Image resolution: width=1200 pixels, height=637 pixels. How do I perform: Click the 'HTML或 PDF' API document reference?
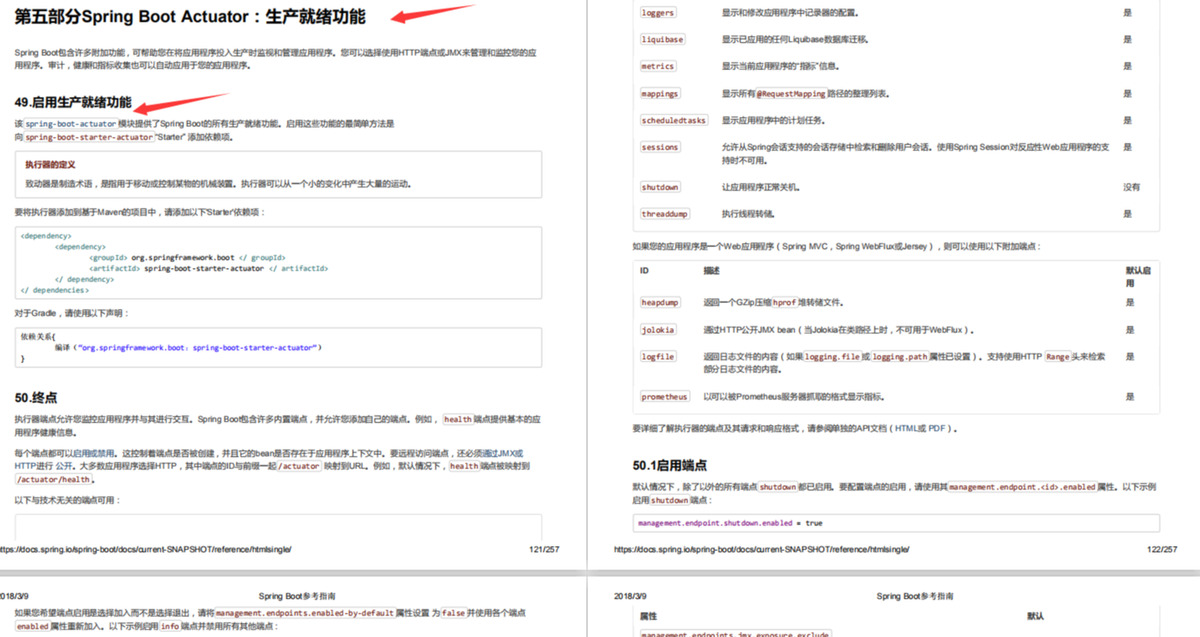(922, 428)
